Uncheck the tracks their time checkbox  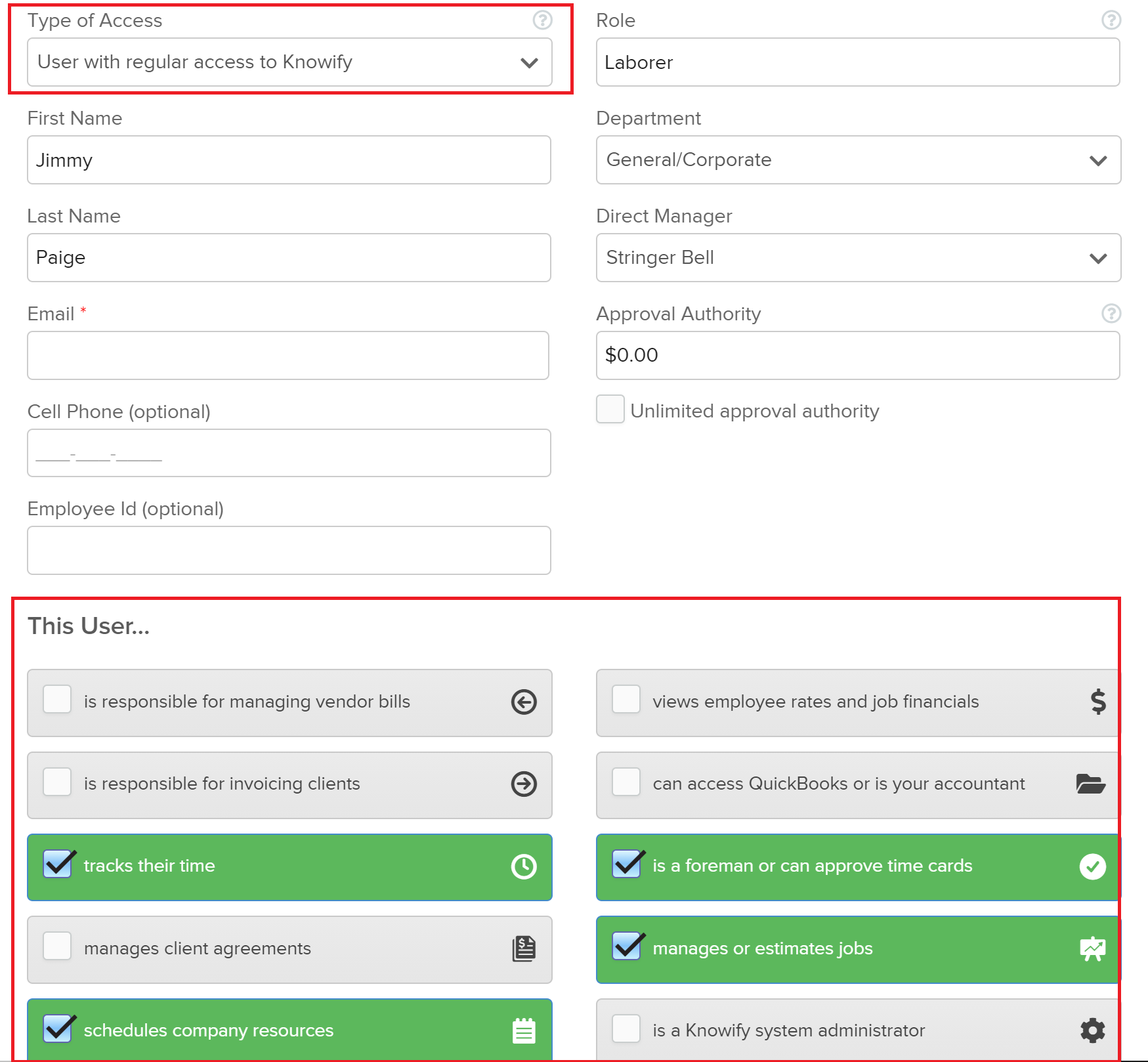pyautogui.click(x=58, y=864)
